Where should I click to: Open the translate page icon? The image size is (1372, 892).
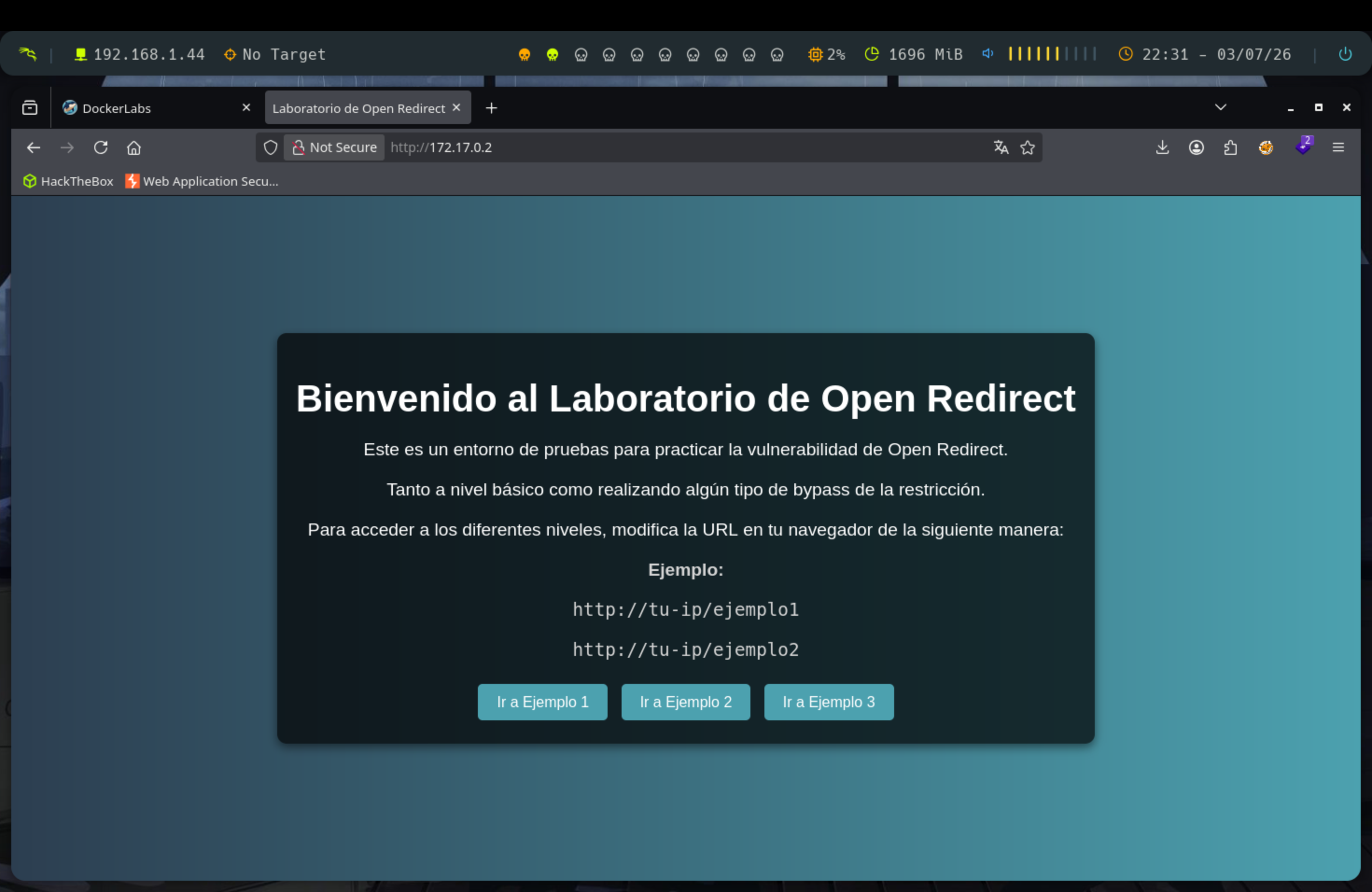click(1001, 147)
